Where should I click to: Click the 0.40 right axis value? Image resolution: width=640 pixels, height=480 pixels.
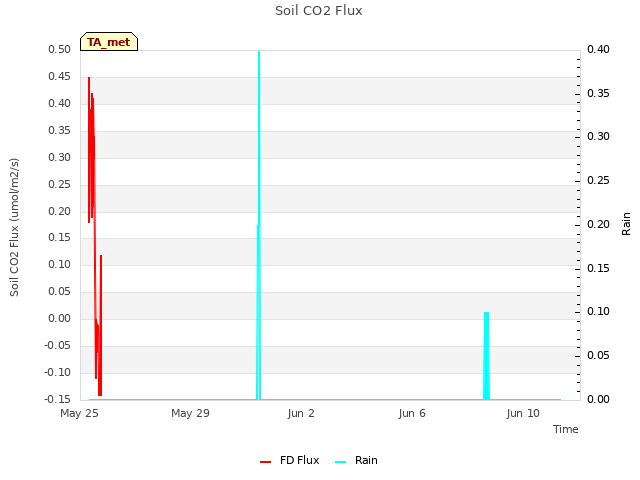pyautogui.click(x=598, y=49)
